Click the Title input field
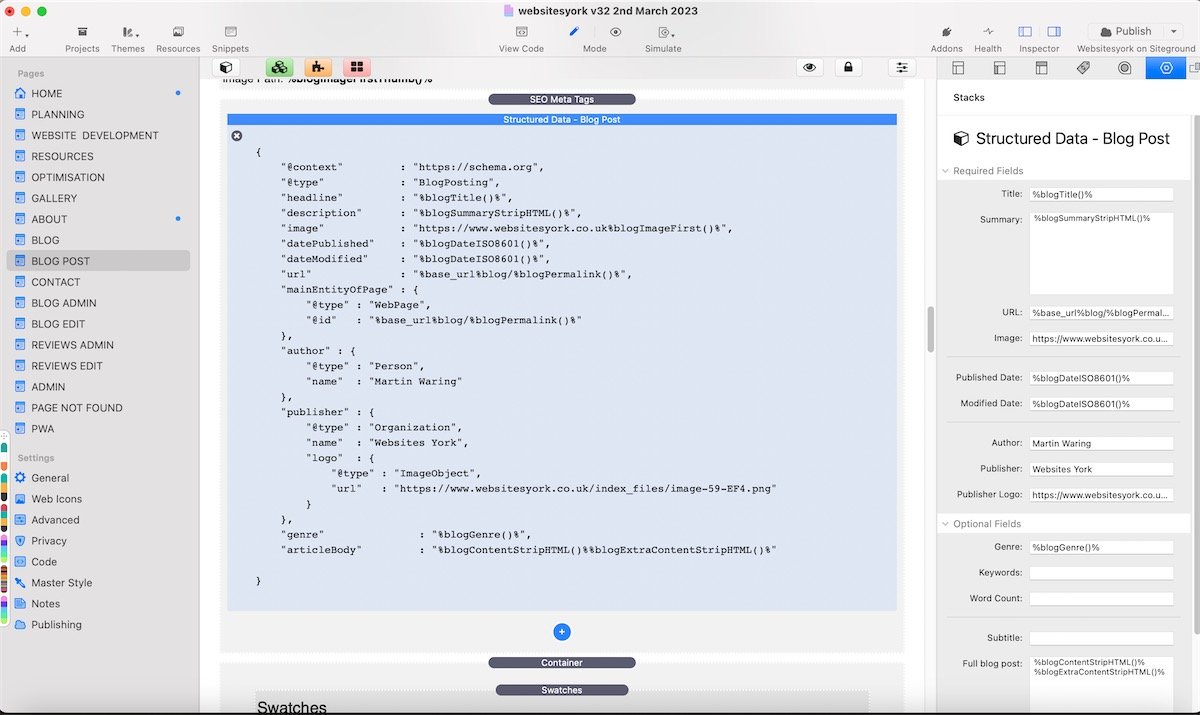 (1101, 194)
